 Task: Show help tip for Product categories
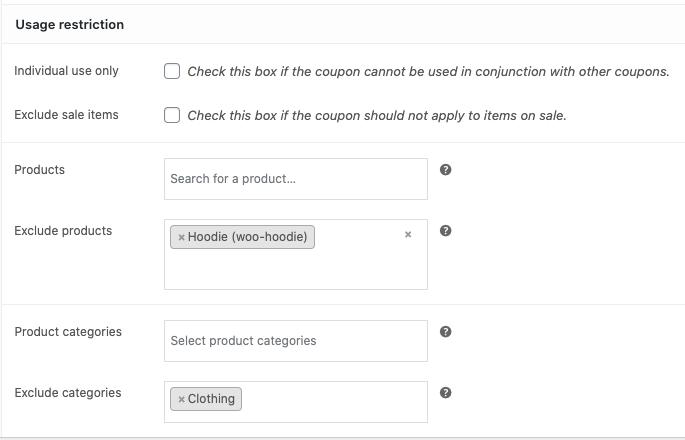(446, 332)
